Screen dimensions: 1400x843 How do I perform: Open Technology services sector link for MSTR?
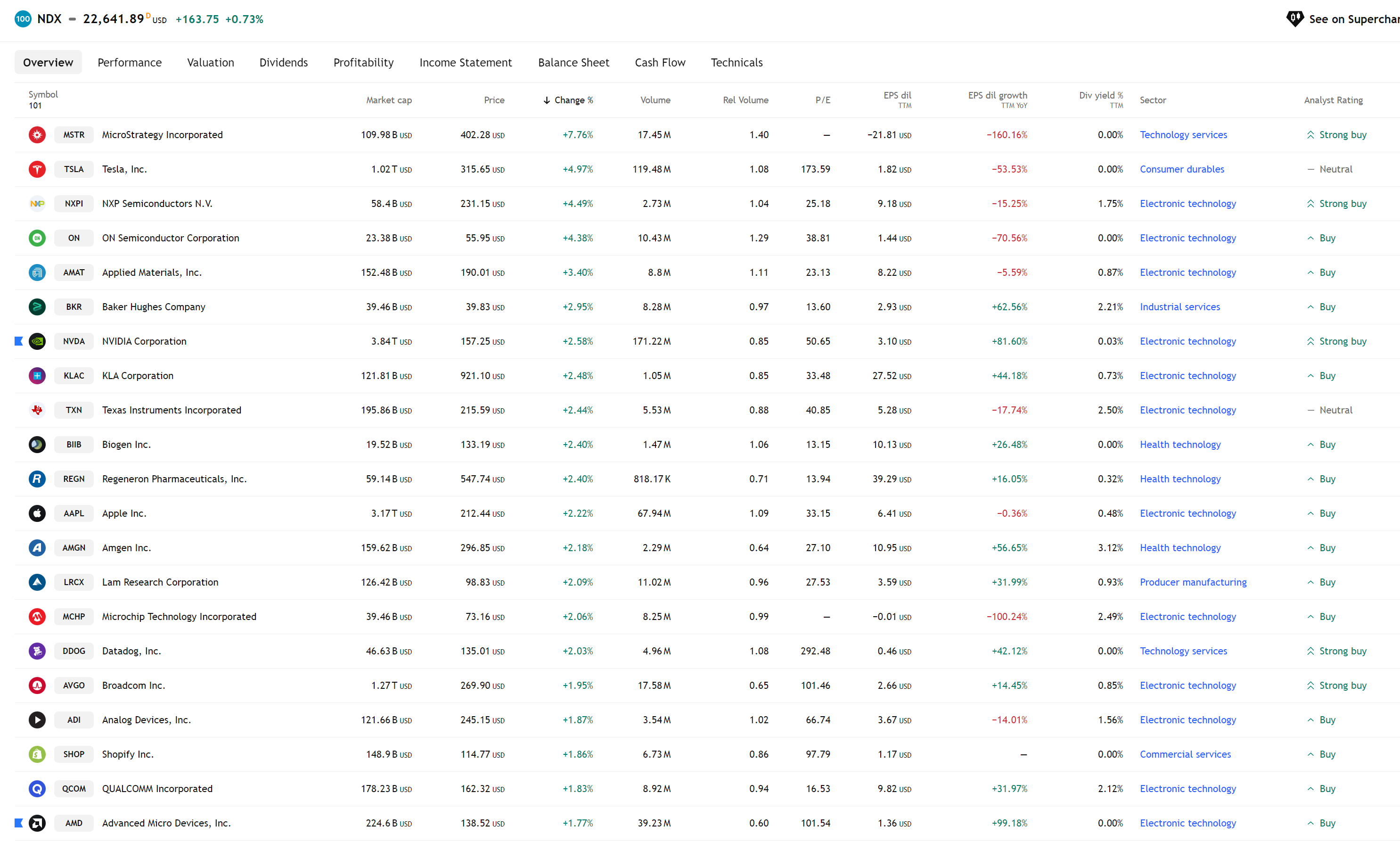point(1183,135)
